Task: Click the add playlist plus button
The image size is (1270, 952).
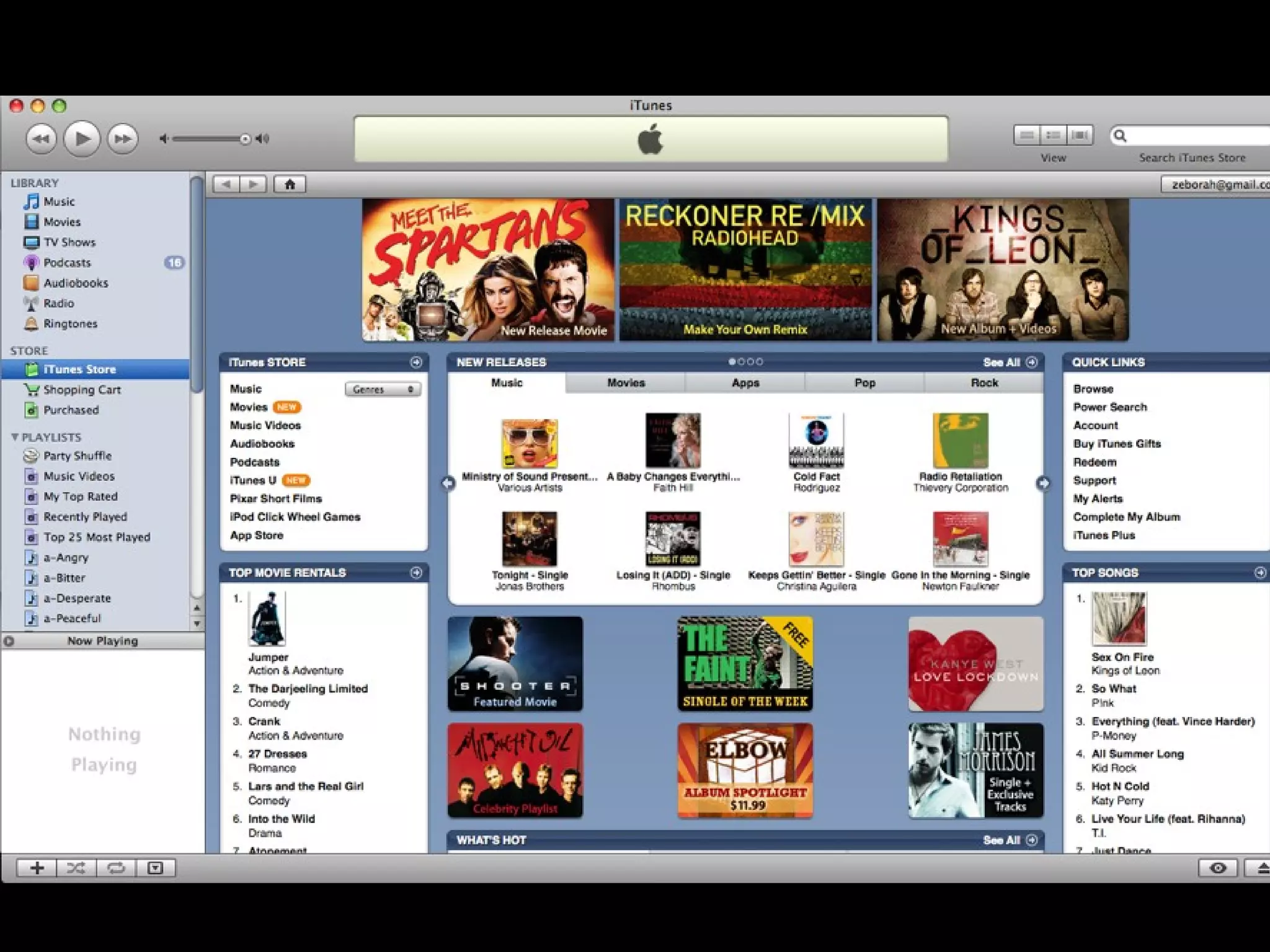Action: point(37,868)
